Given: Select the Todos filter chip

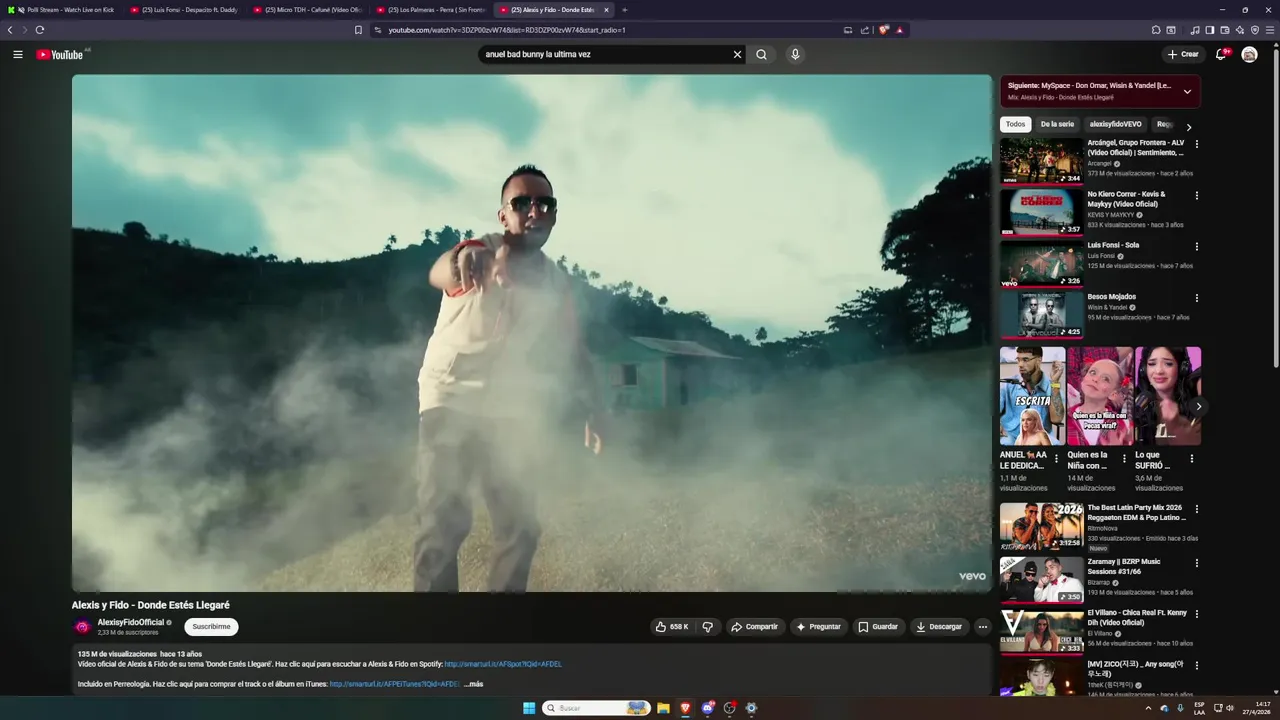Looking at the screenshot, I should point(1016,124).
